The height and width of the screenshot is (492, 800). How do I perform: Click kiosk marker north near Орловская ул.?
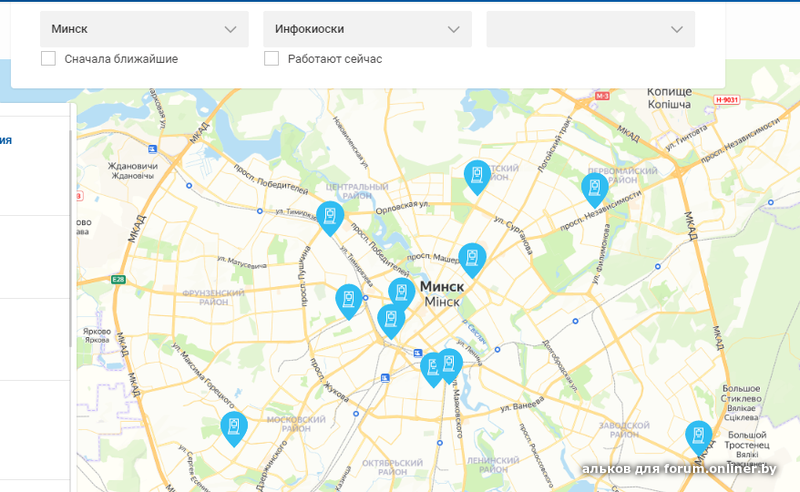point(478,177)
